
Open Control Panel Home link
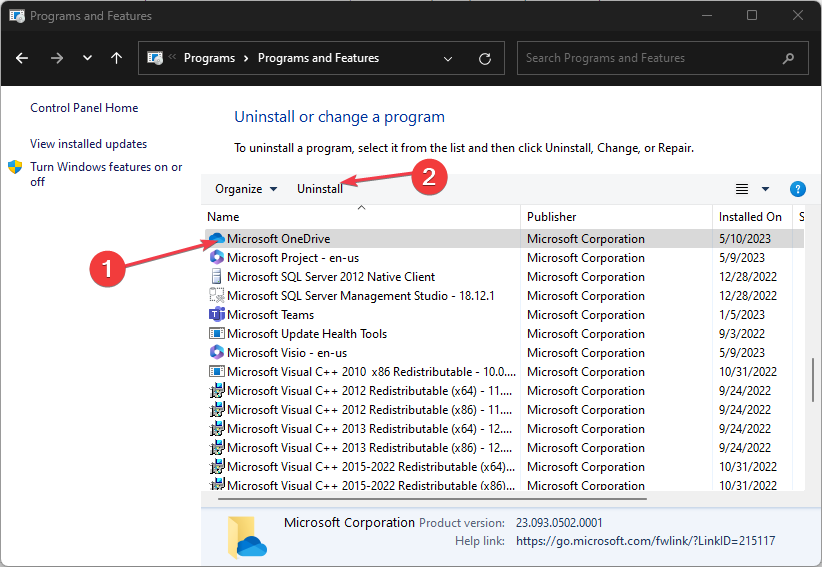[x=84, y=107]
